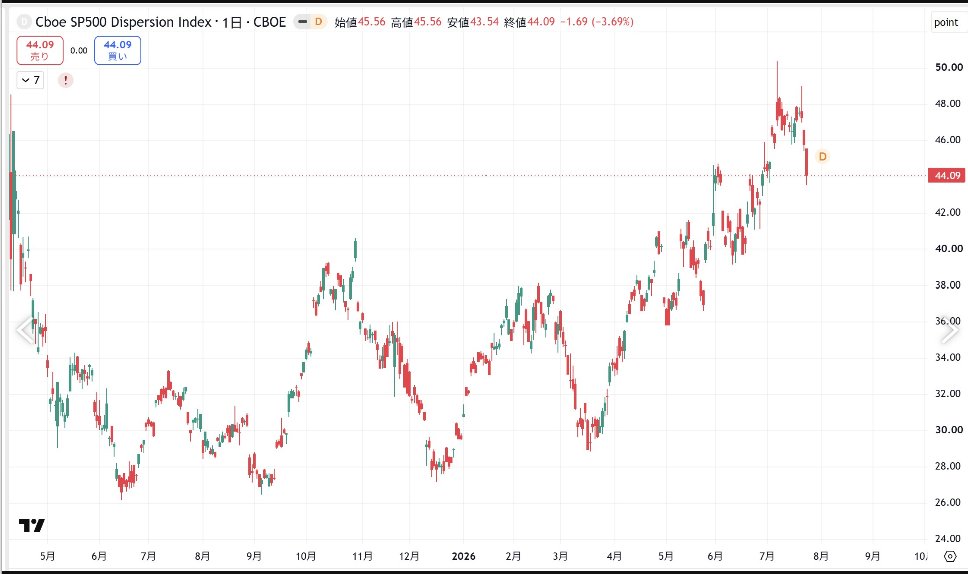The image size is (968, 574).
Task: Click the right arrow to scroll chart forward
Action: tap(949, 331)
